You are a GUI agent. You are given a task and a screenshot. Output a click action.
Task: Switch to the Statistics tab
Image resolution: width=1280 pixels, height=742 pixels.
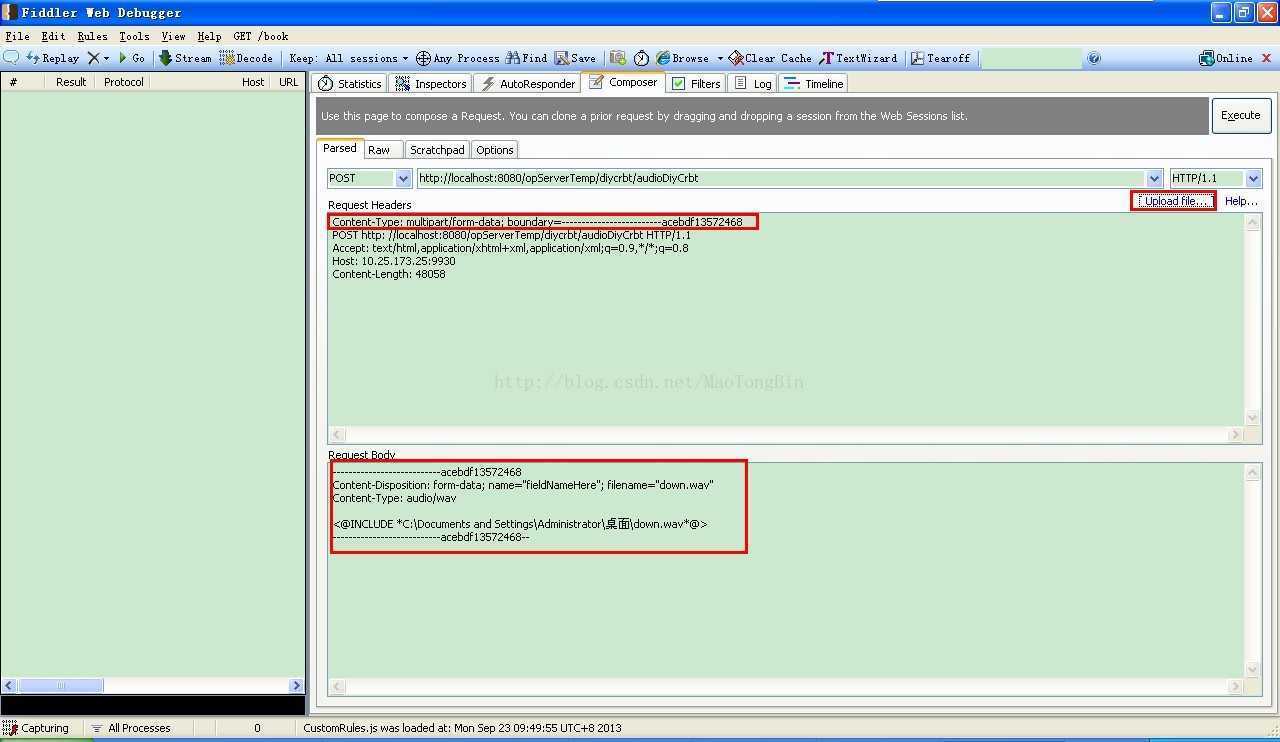click(x=349, y=84)
